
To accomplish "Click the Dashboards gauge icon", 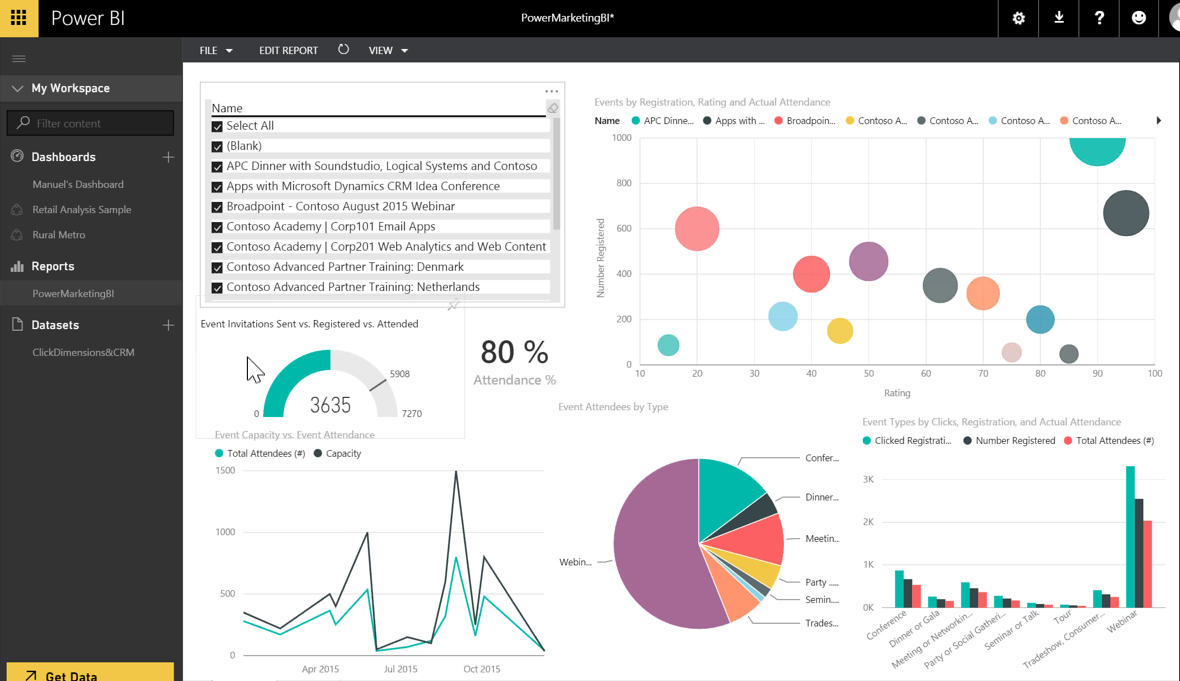I will (x=17, y=157).
